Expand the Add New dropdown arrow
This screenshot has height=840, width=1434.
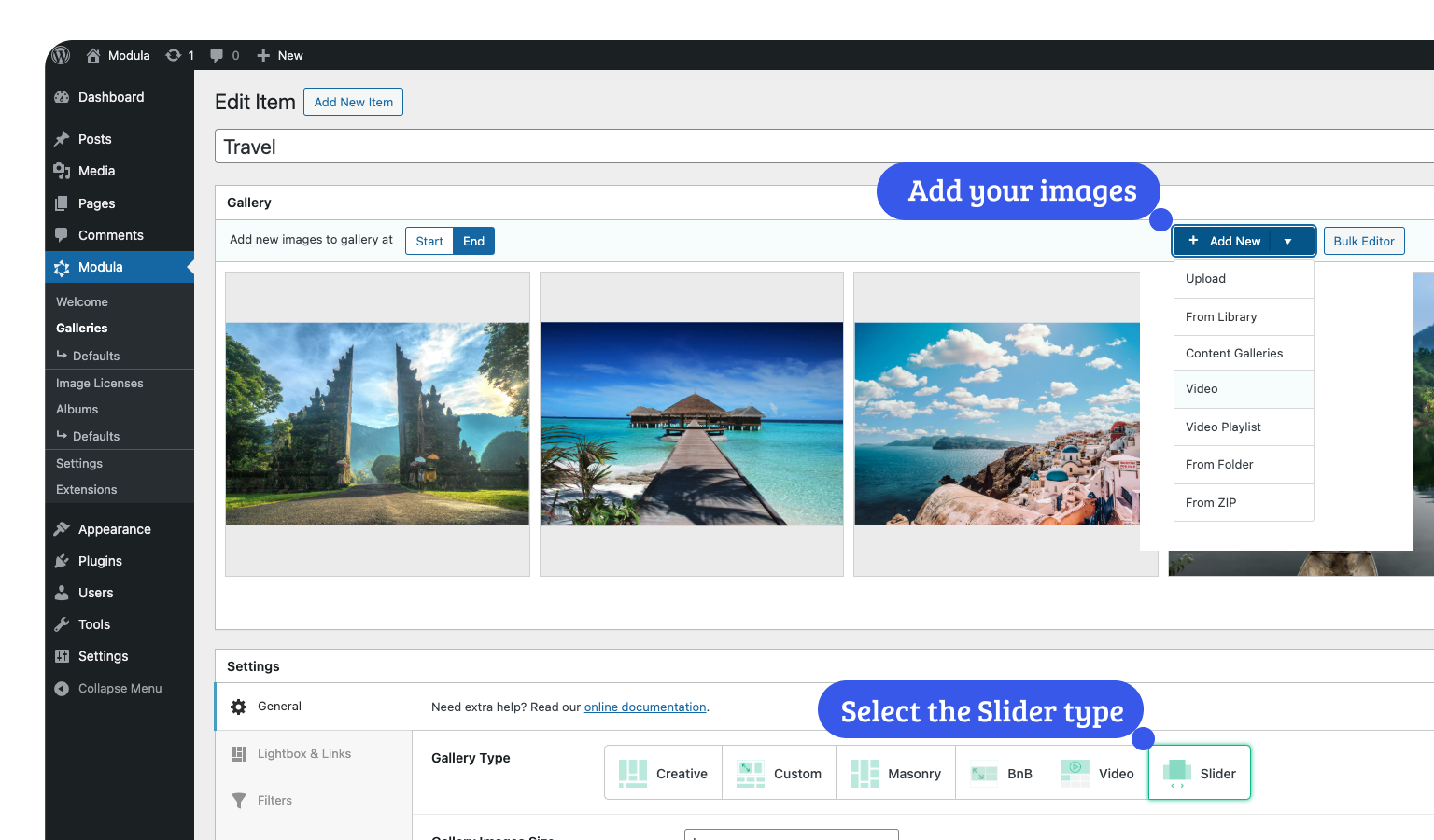coord(1288,241)
